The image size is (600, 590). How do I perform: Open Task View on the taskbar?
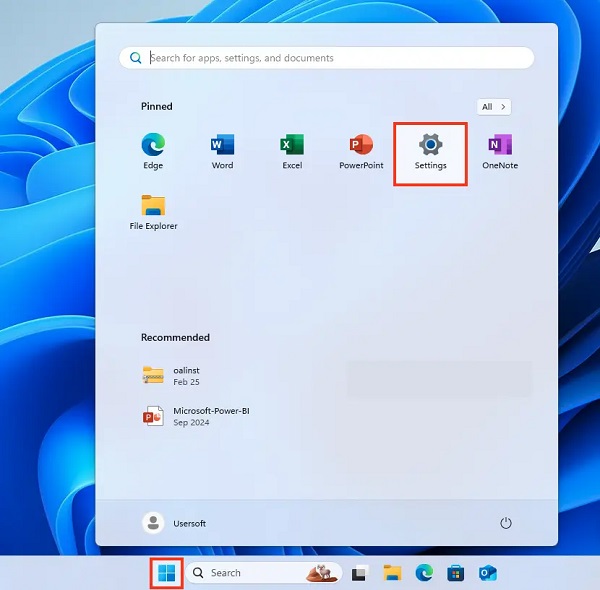(x=360, y=573)
